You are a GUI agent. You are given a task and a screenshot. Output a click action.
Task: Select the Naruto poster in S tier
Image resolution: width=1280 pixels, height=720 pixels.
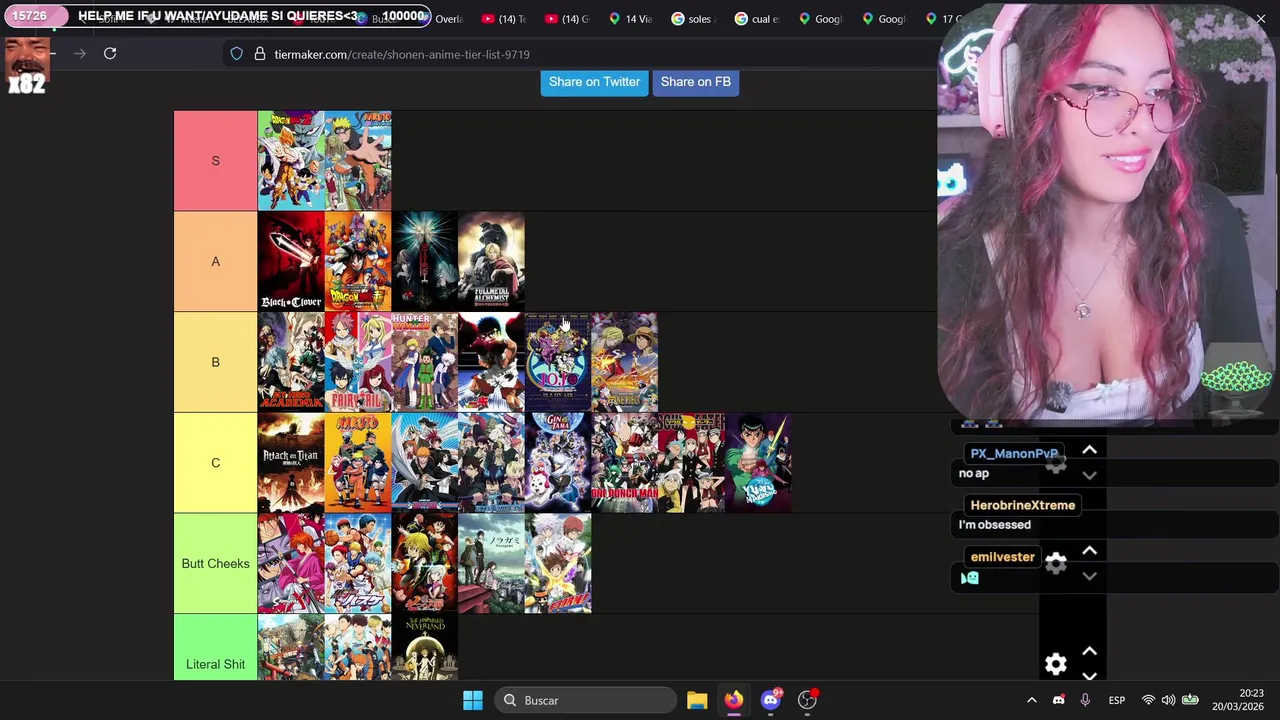tap(358, 161)
